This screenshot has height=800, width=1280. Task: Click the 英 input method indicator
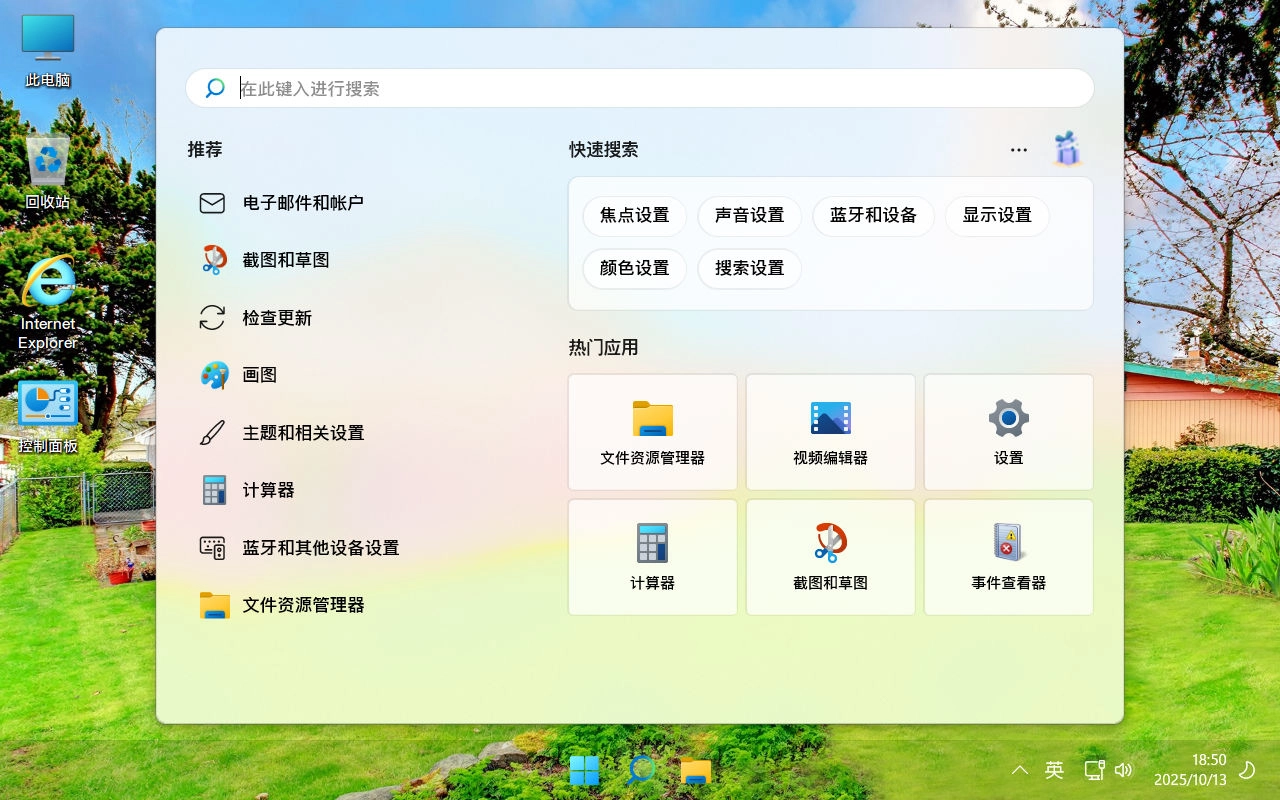1053,770
